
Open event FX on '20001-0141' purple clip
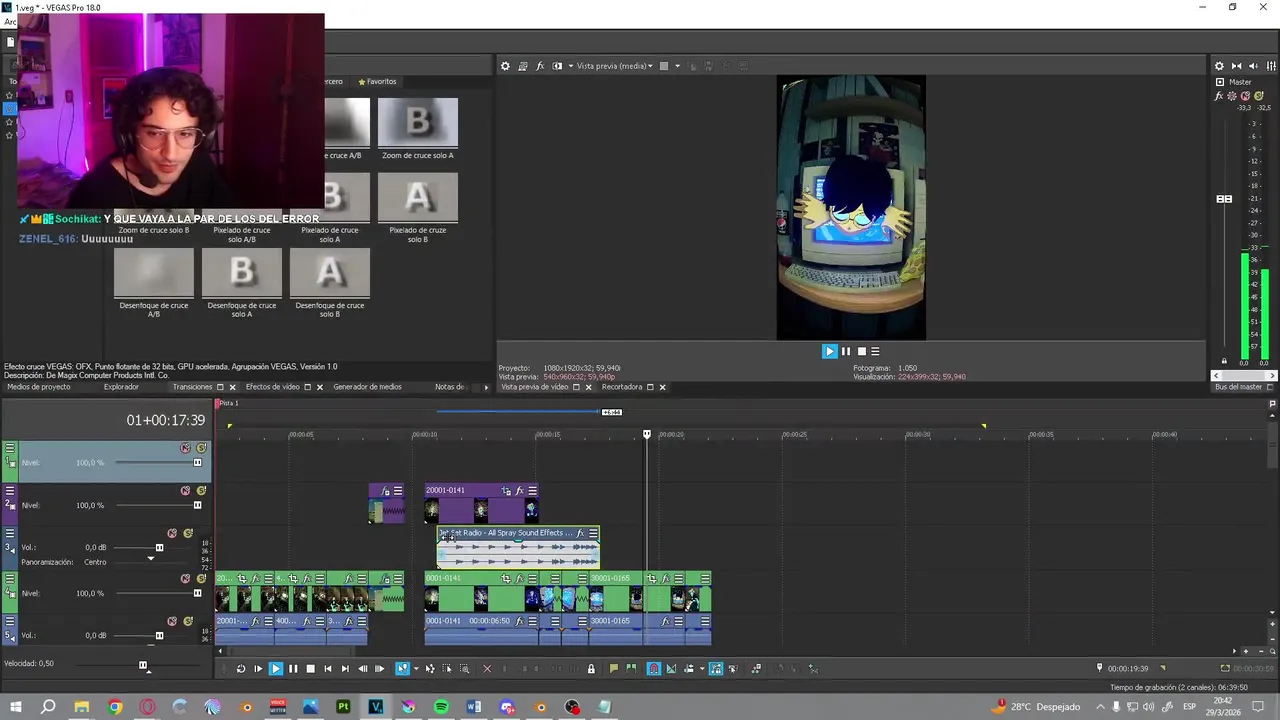pos(519,491)
